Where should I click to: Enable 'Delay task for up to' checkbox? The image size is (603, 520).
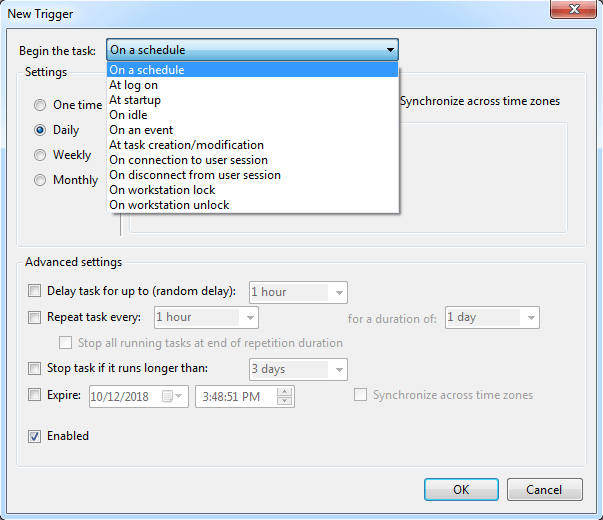point(34,291)
